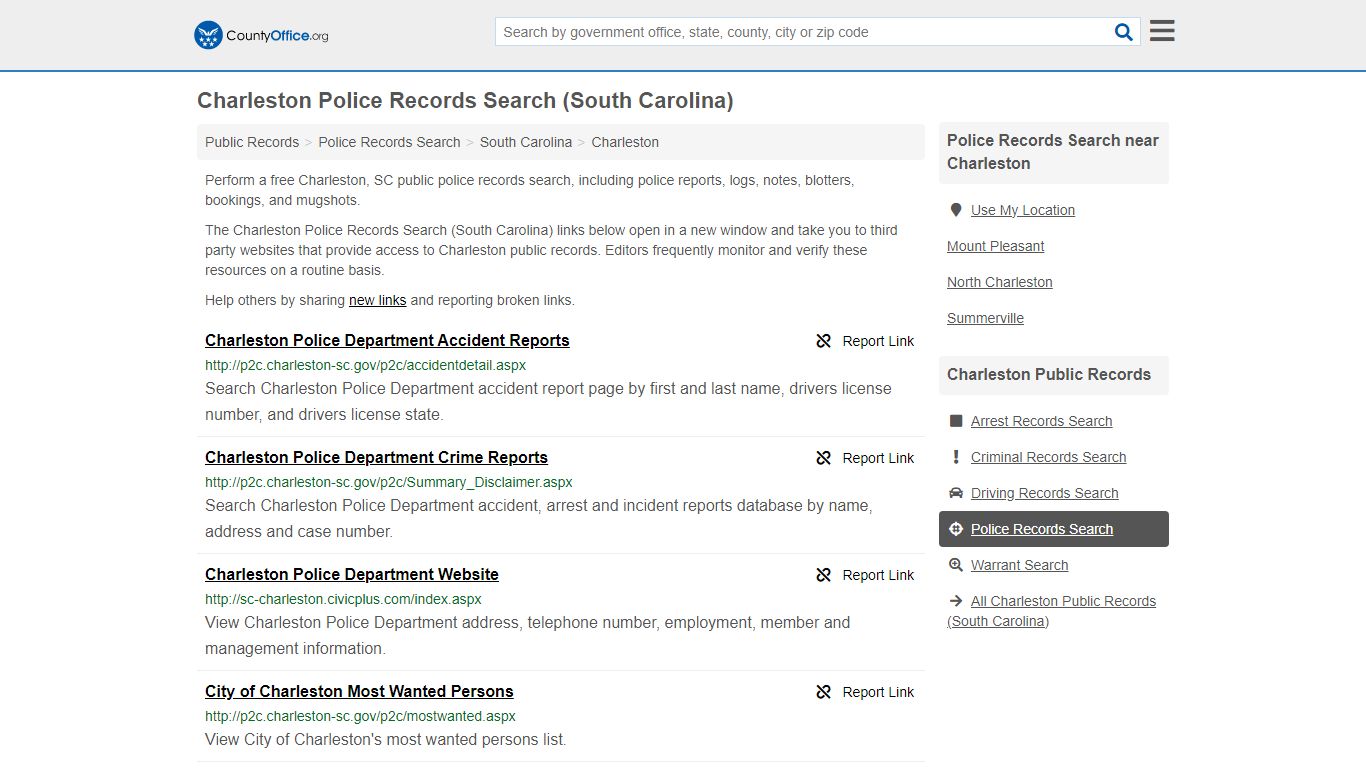Click broken-link icon for Accident Reports

click(824, 341)
